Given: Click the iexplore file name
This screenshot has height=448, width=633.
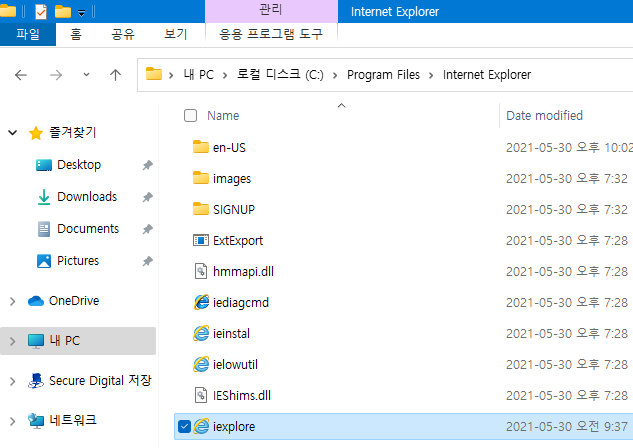Looking at the screenshot, I should [234, 427].
